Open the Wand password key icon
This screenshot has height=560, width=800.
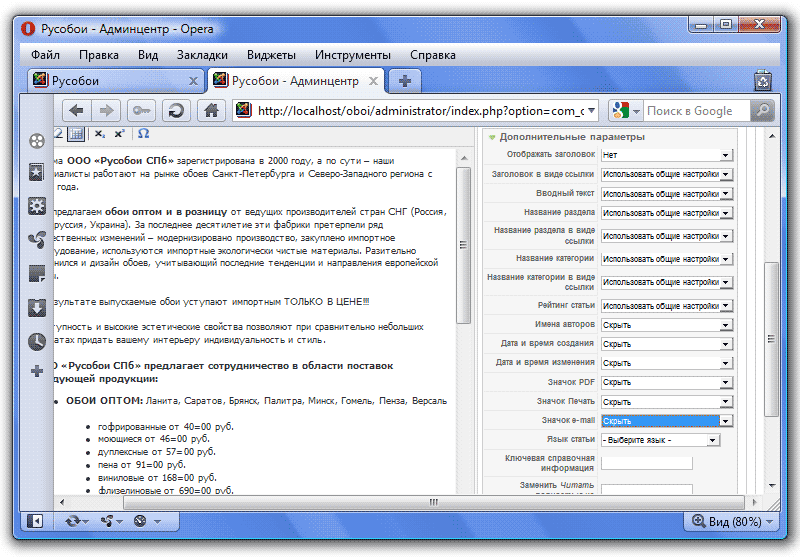click(x=141, y=111)
